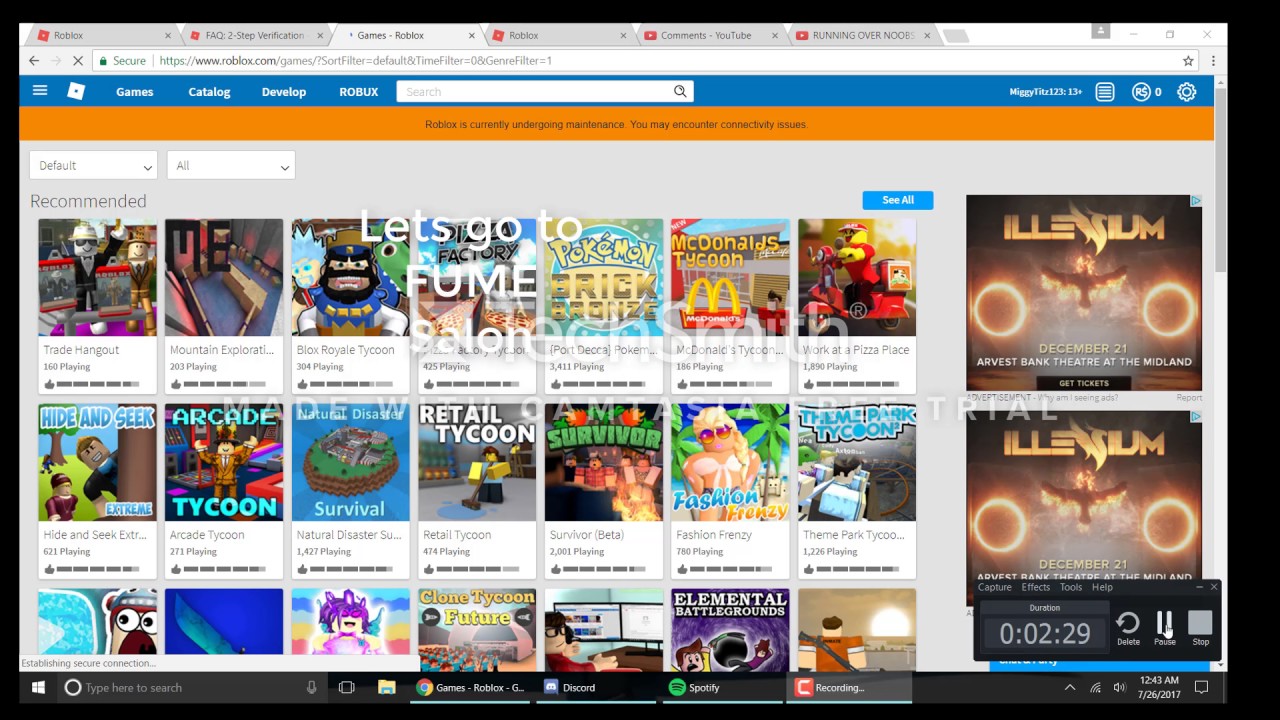Open Task View on taskbar

[x=347, y=687]
